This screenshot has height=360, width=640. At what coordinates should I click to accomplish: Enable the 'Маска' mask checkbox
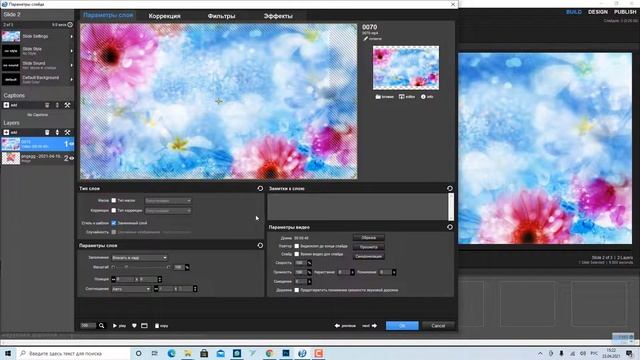pos(114,200)
